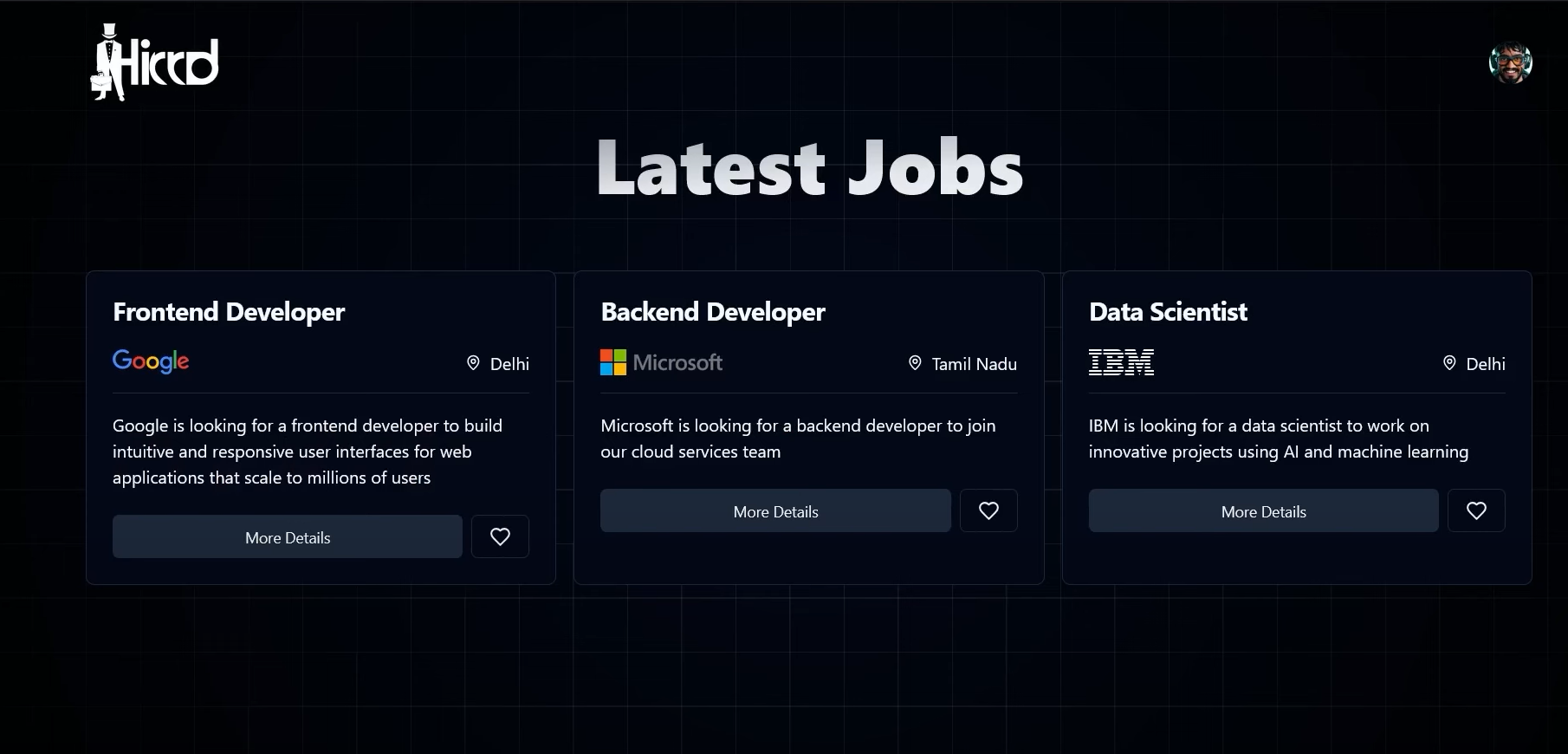Select the Data Scientist job title
The image size is (1568, 754).
tap(1168, 312)
